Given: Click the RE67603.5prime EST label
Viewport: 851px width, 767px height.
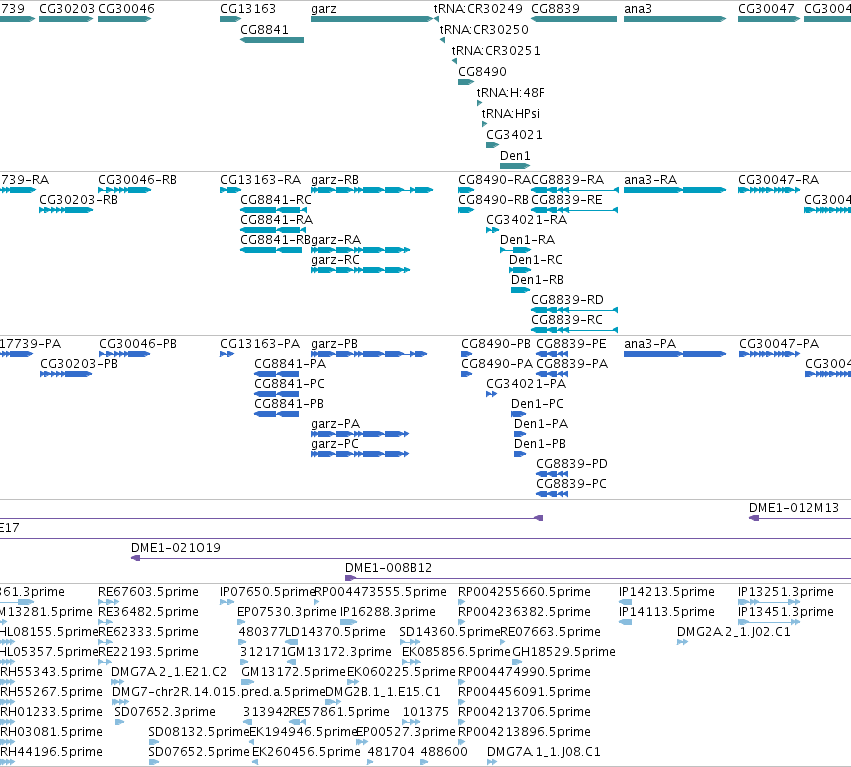Looking at the screenshot, I should tap(148, 592).
